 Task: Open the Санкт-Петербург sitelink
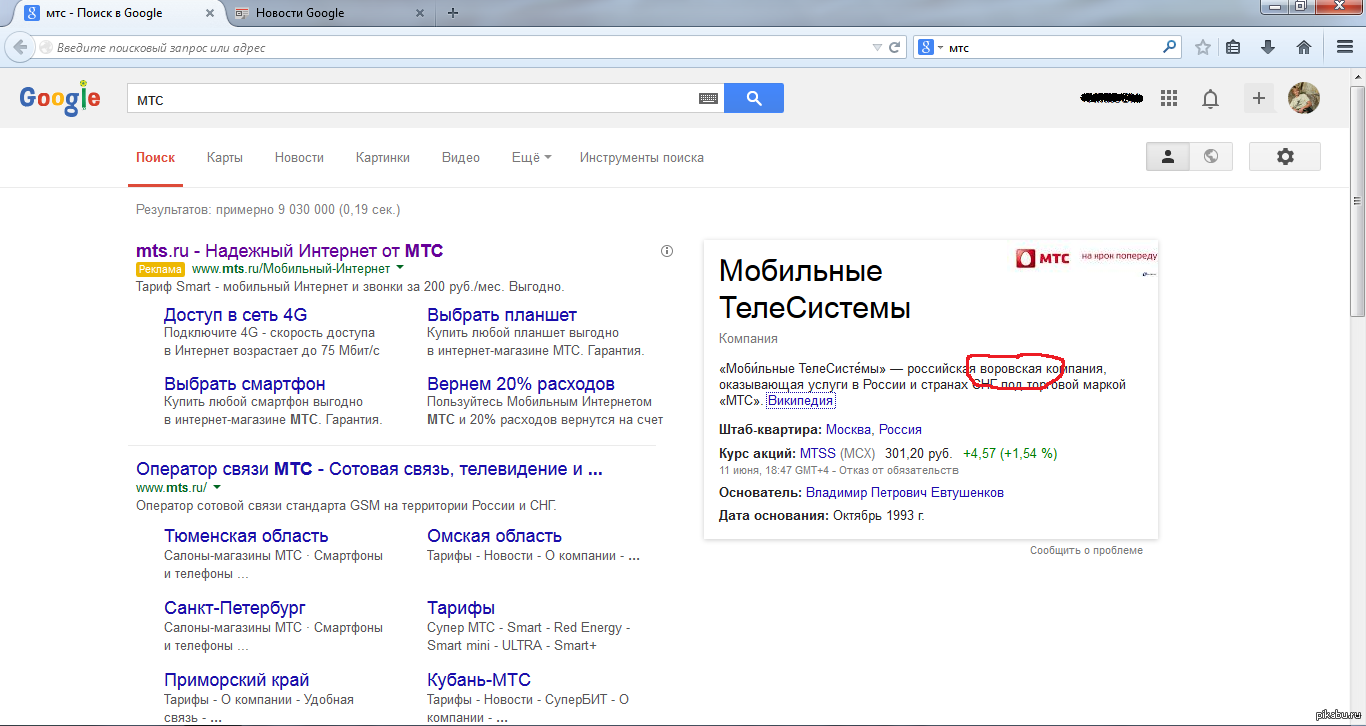click(235, 608)
